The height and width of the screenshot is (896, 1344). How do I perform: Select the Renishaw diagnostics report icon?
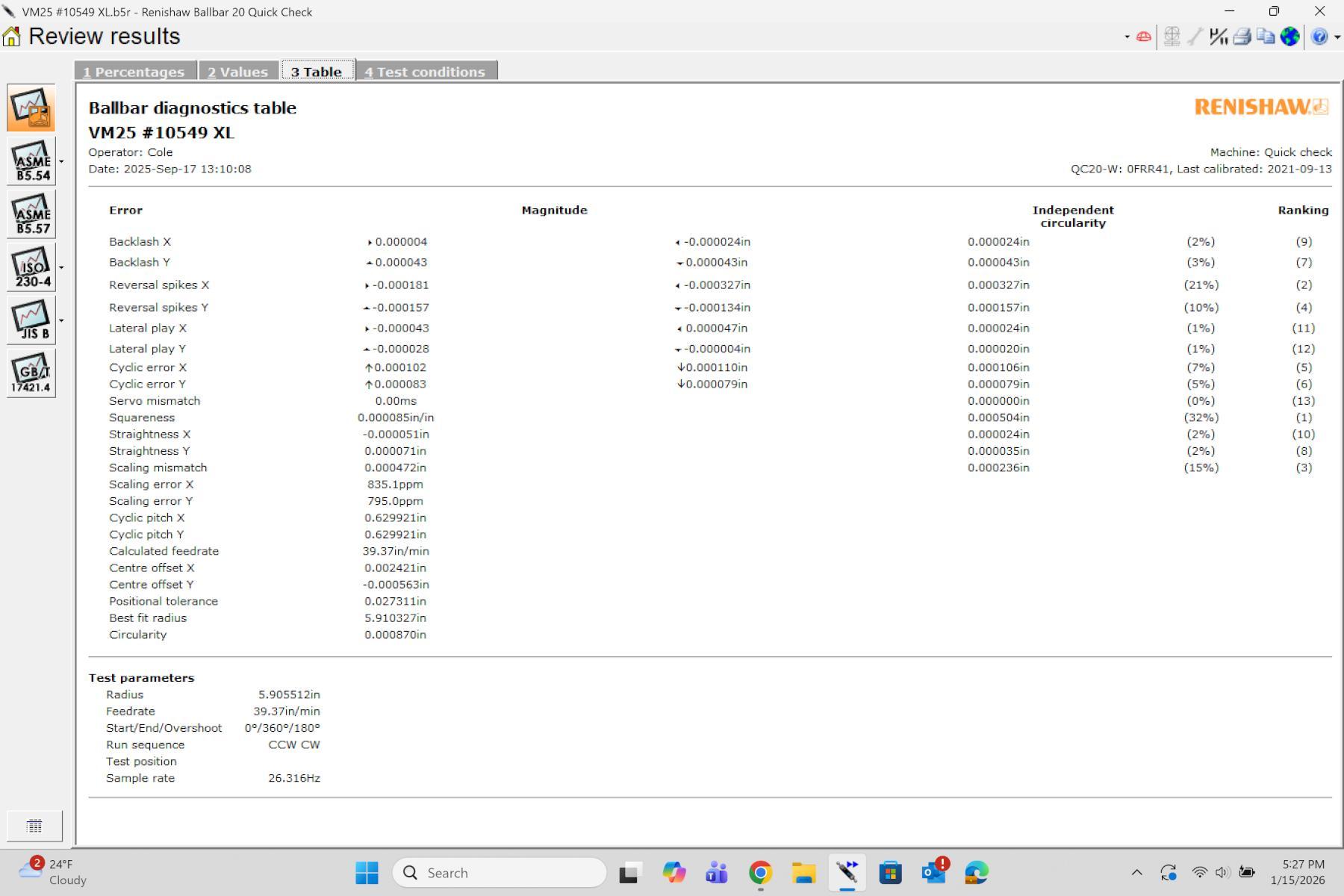click(x=31, y=108)
